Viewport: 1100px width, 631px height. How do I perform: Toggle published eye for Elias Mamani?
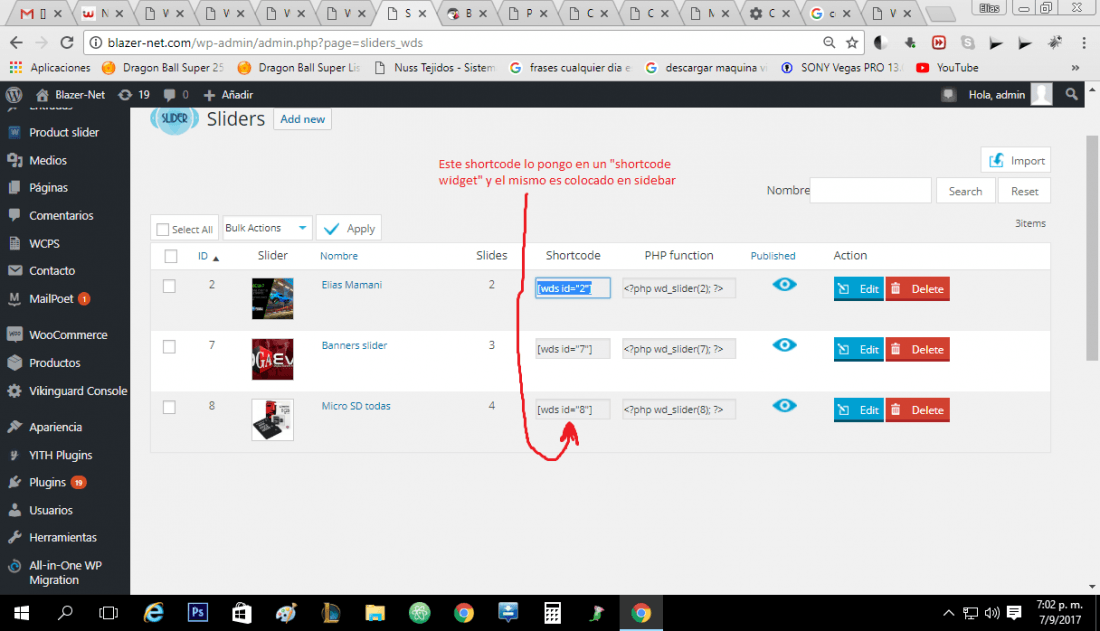pyautogui.click(x=784, y=284)
